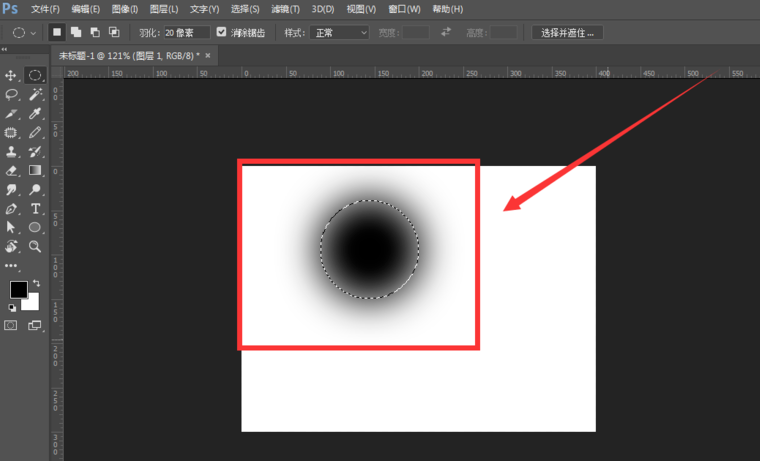Viewport: 760px width, 461px height.
Task: Click the 羽化 feather input field
Action: [188, 32]
